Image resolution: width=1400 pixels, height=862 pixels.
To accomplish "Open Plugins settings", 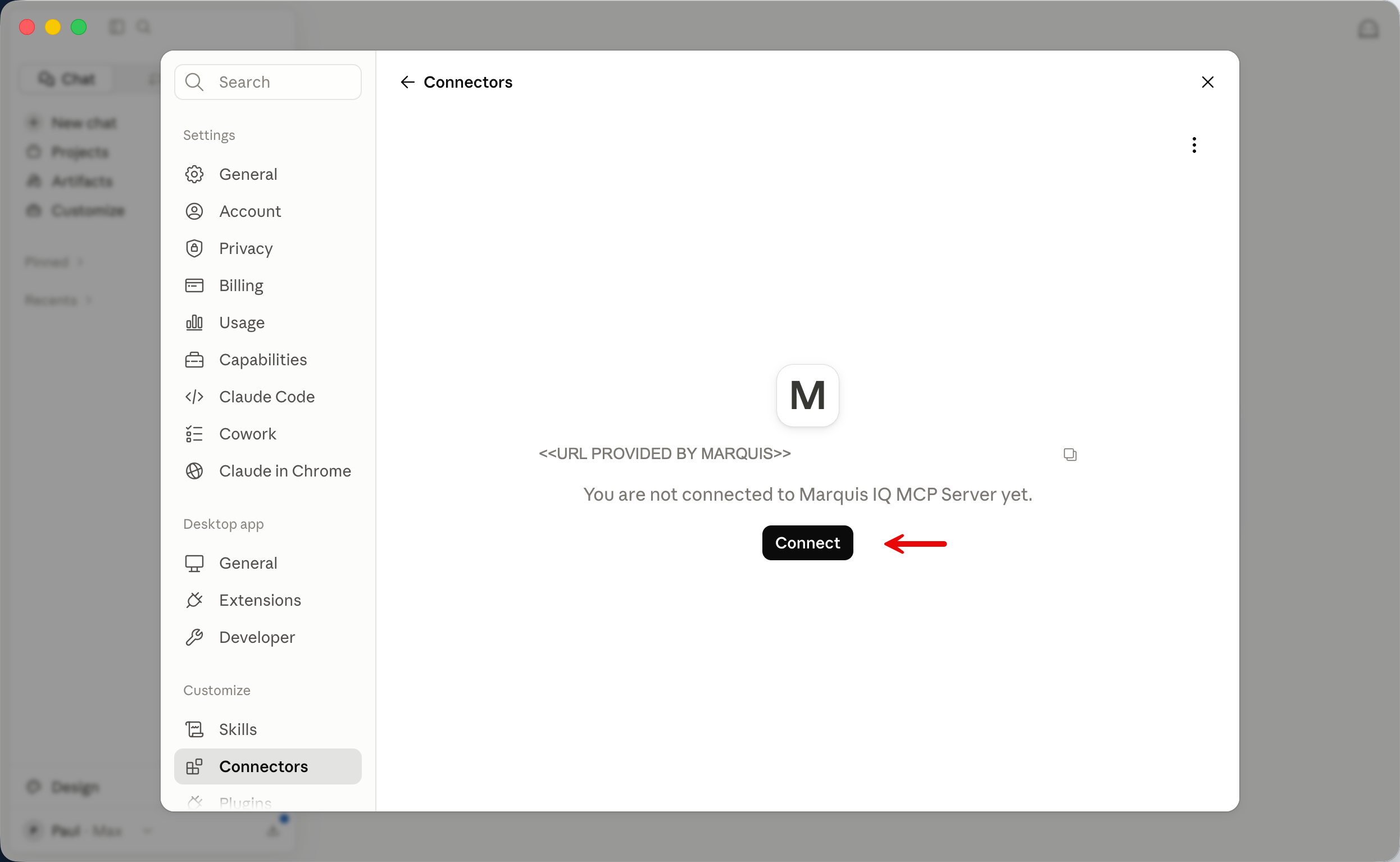I will 268,802.
